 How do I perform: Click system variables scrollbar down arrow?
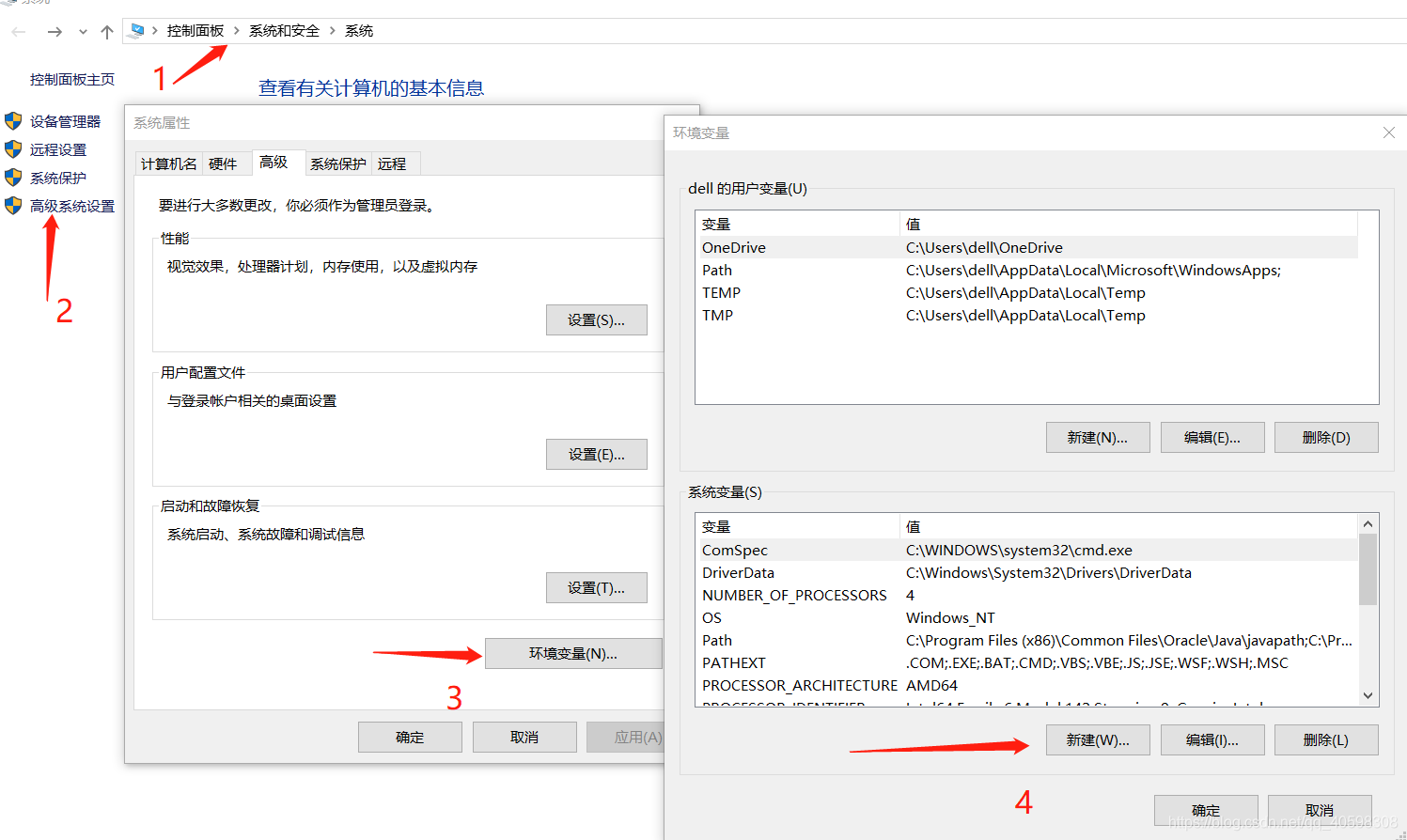[x=1368, y=696]
